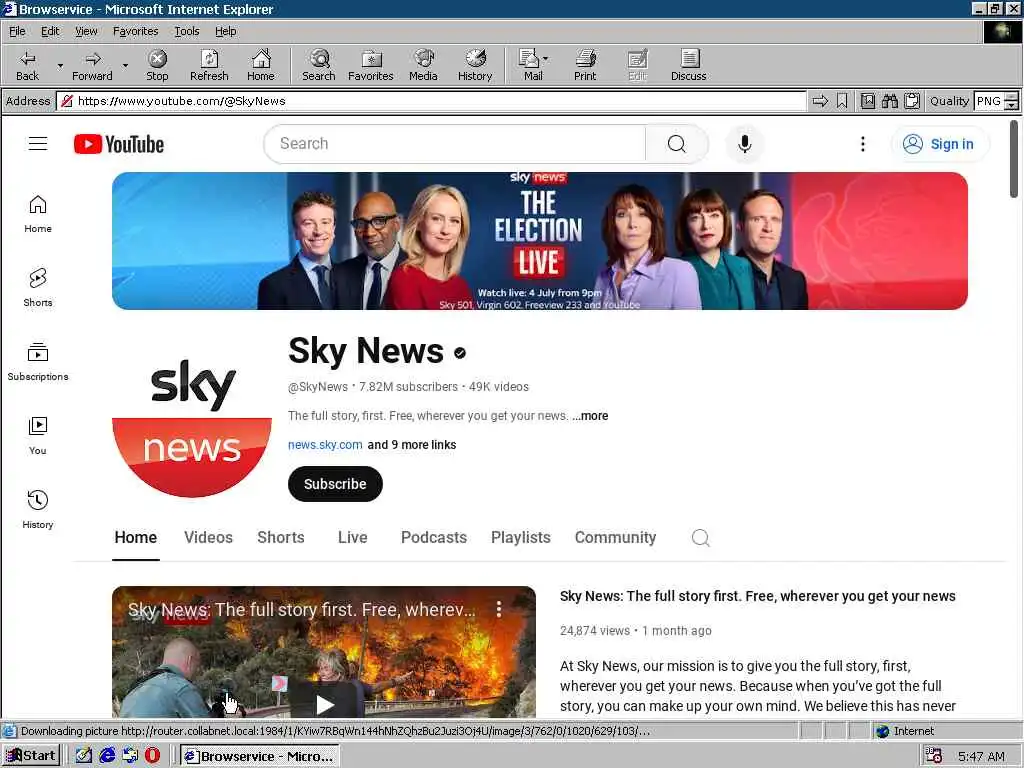Click the Address bar URL field
1024x768 pixels.
431,101
